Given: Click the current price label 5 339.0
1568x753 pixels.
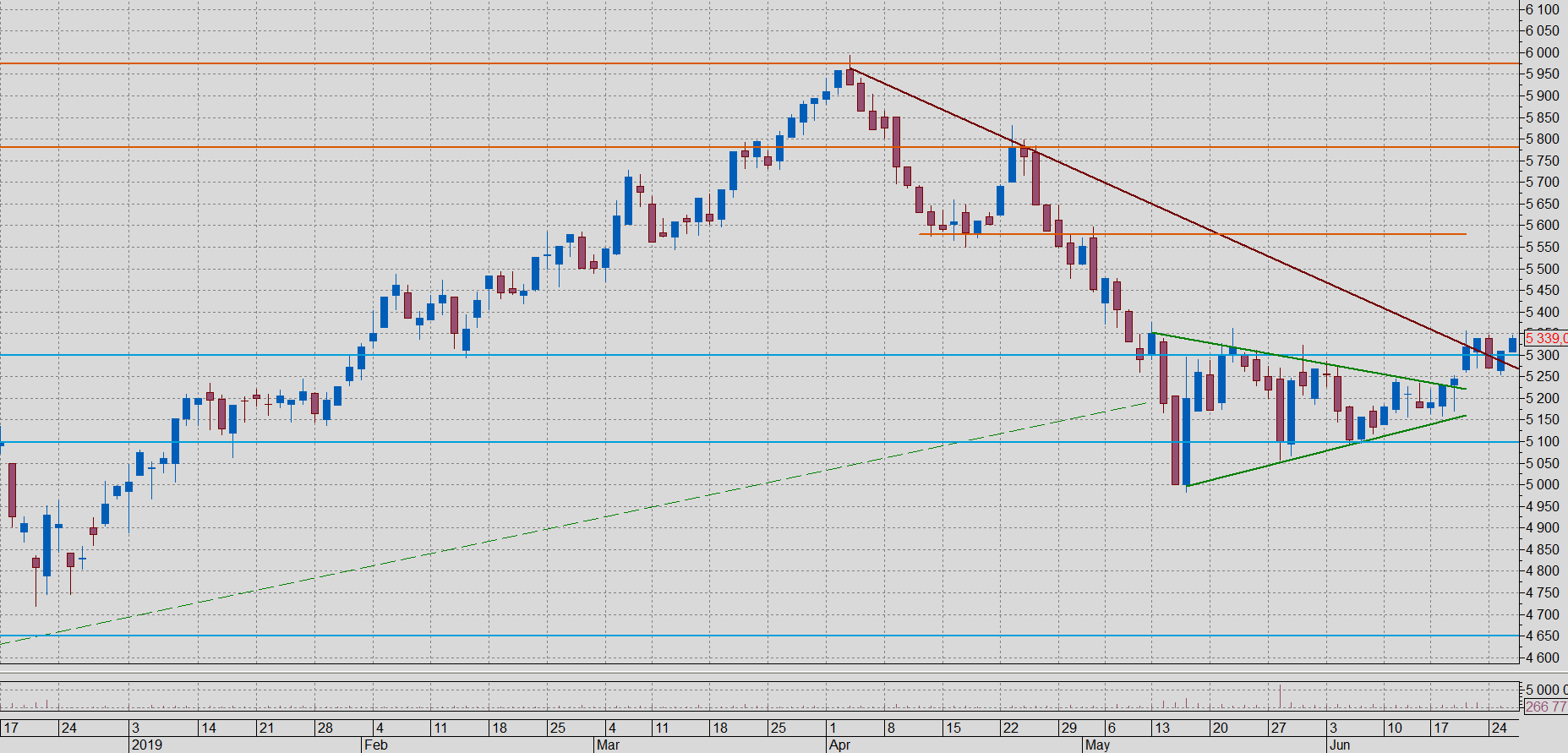Looking at the screenshot, I should point(1546,338).
